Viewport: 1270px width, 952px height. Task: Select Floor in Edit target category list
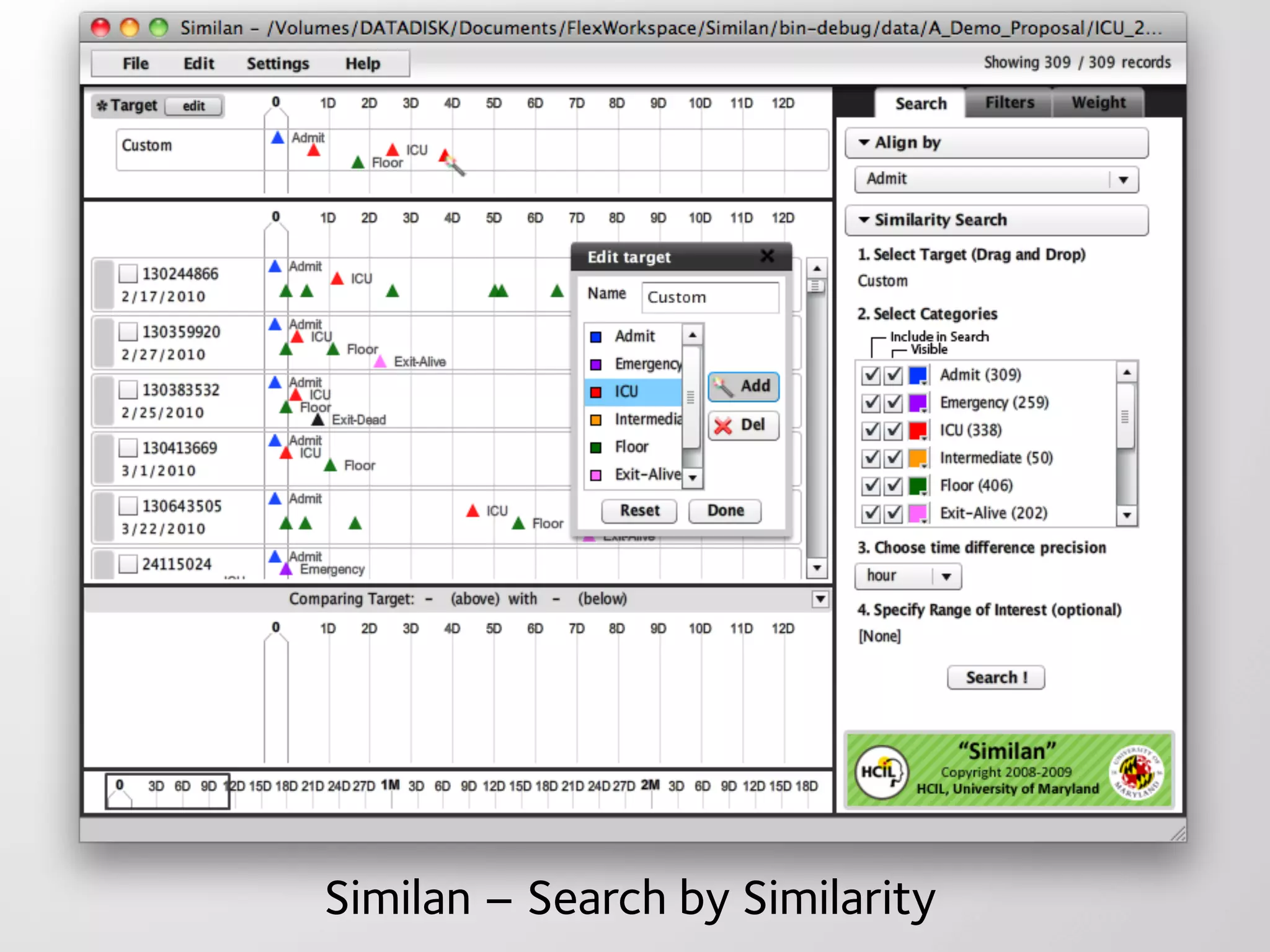tap(633, 447)
